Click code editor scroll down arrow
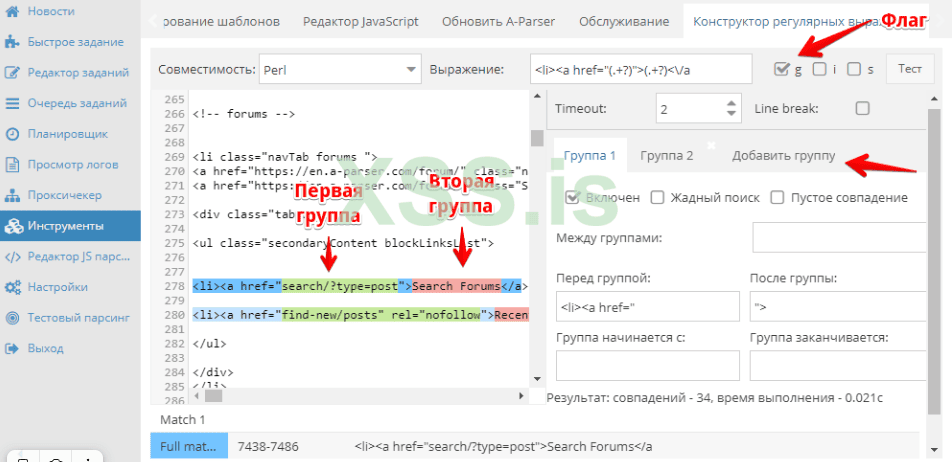Screen dimensions: 952x462 (x=537, y=379)
